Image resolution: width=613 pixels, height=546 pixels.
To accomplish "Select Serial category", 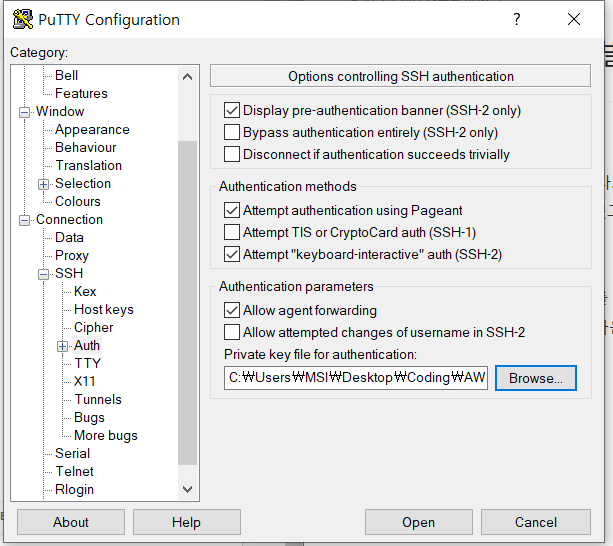I will (x=72, y=453).
